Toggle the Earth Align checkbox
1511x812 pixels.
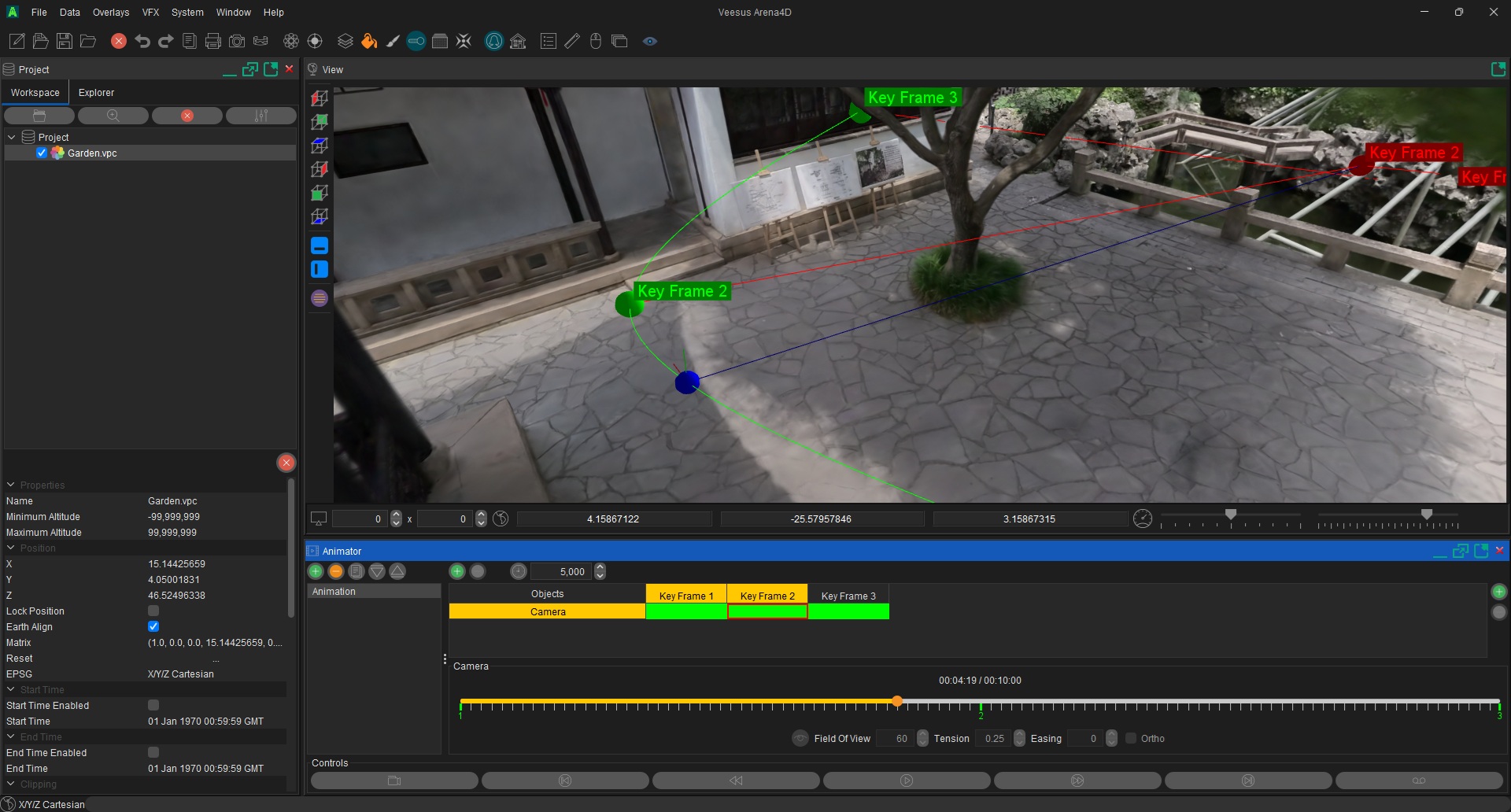(153, 626)
